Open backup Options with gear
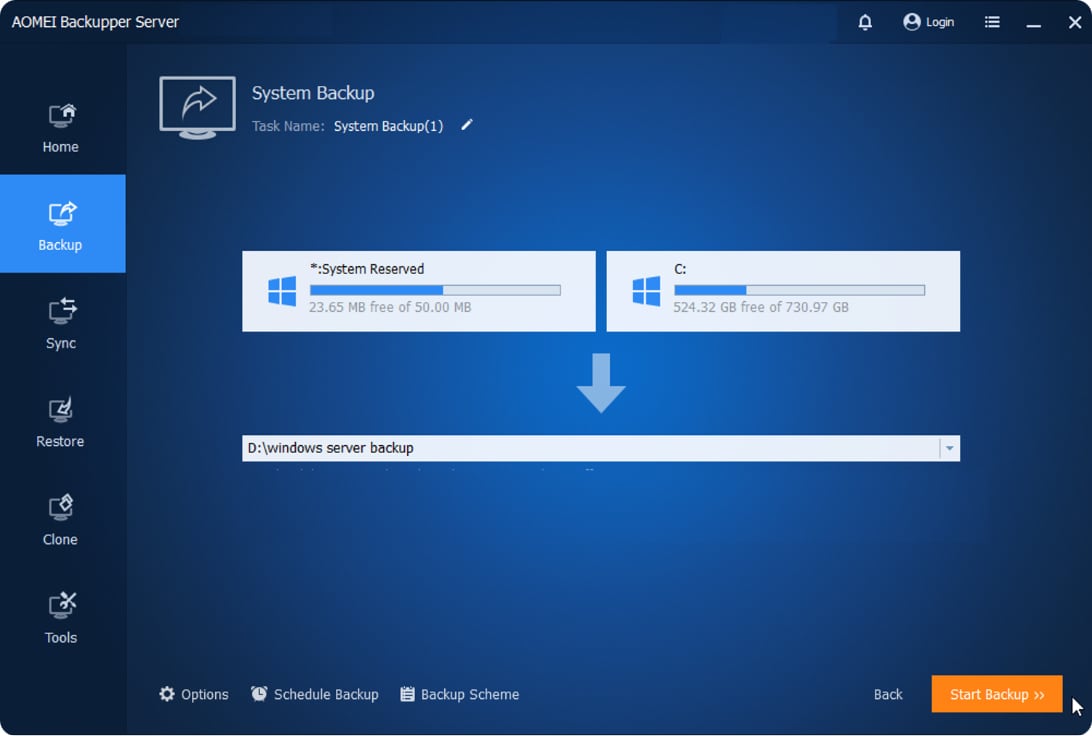1092x736 pixels. click(x=194, y=694)
